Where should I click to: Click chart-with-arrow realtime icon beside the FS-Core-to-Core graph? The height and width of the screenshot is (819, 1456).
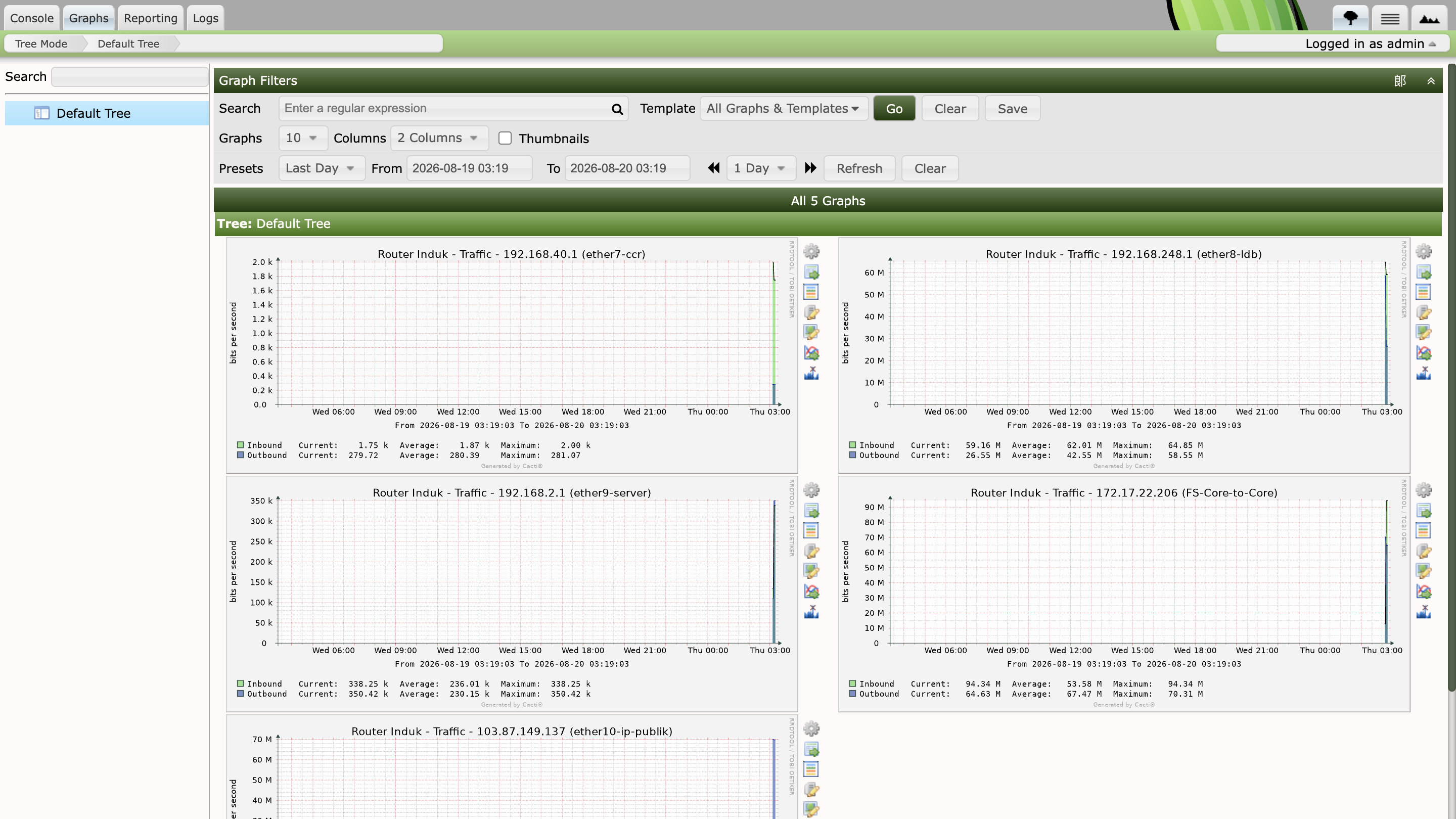[x=1423, y=591]
